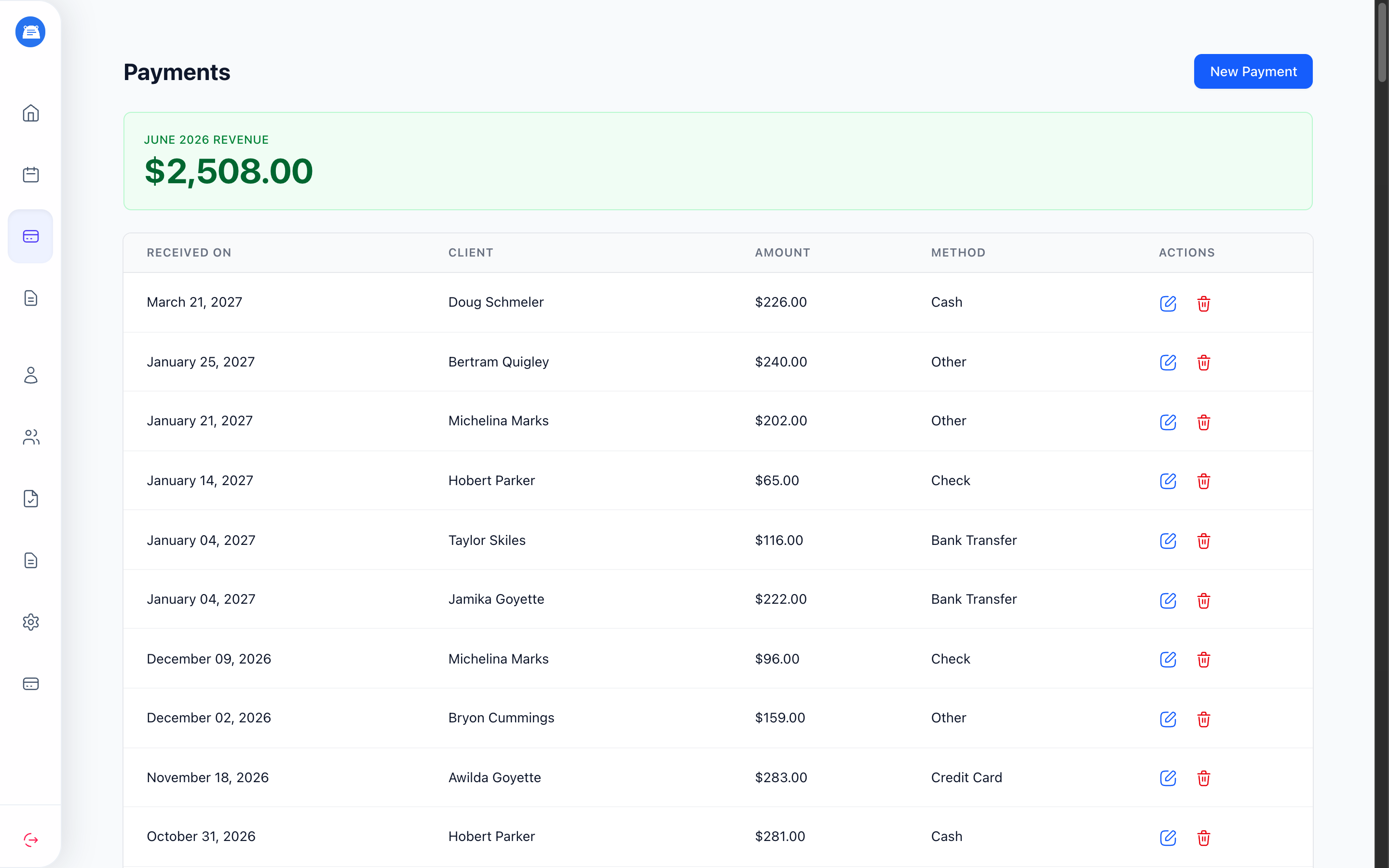Edit the Bertram Quigley payment
1389x868 pixels.
(1168, 362)
